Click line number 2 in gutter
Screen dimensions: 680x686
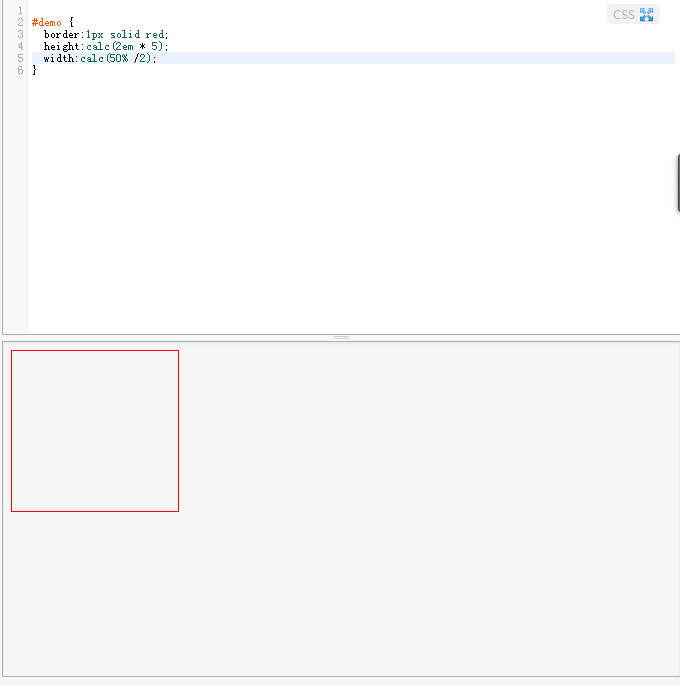pyautogui.click(x=20, y=22)
